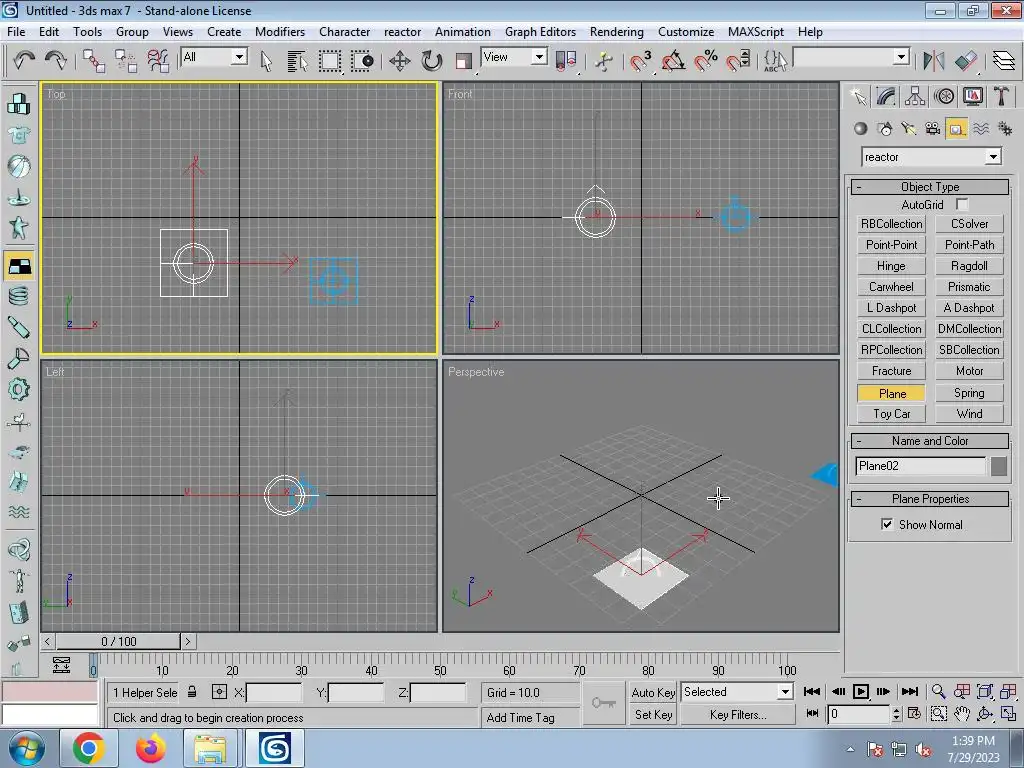
Task: Click the current frame spinner arrows
Action: point(896,714)
